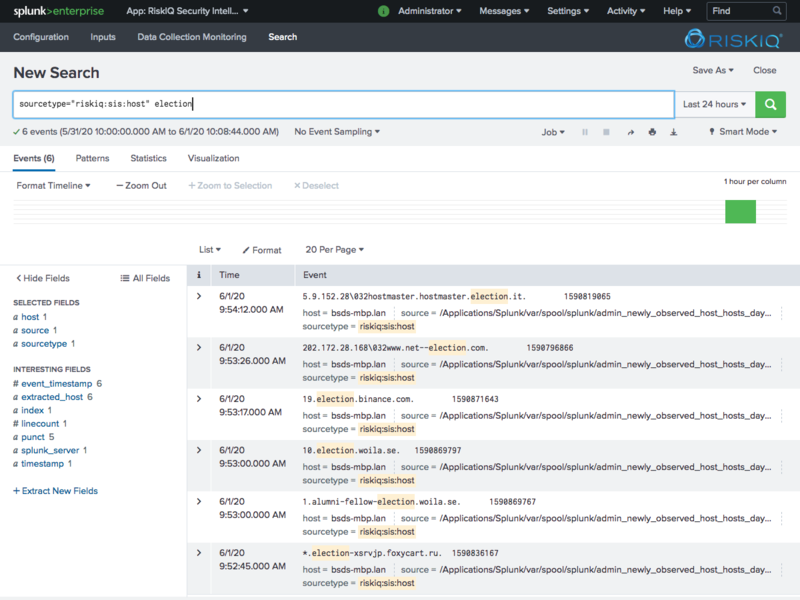Switch to the Statistics tab
This screenshot has height=600, width=800.
148,158
